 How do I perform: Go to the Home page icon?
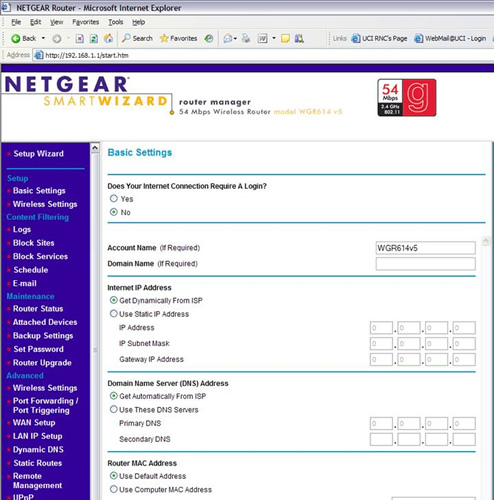pos(108,38)
